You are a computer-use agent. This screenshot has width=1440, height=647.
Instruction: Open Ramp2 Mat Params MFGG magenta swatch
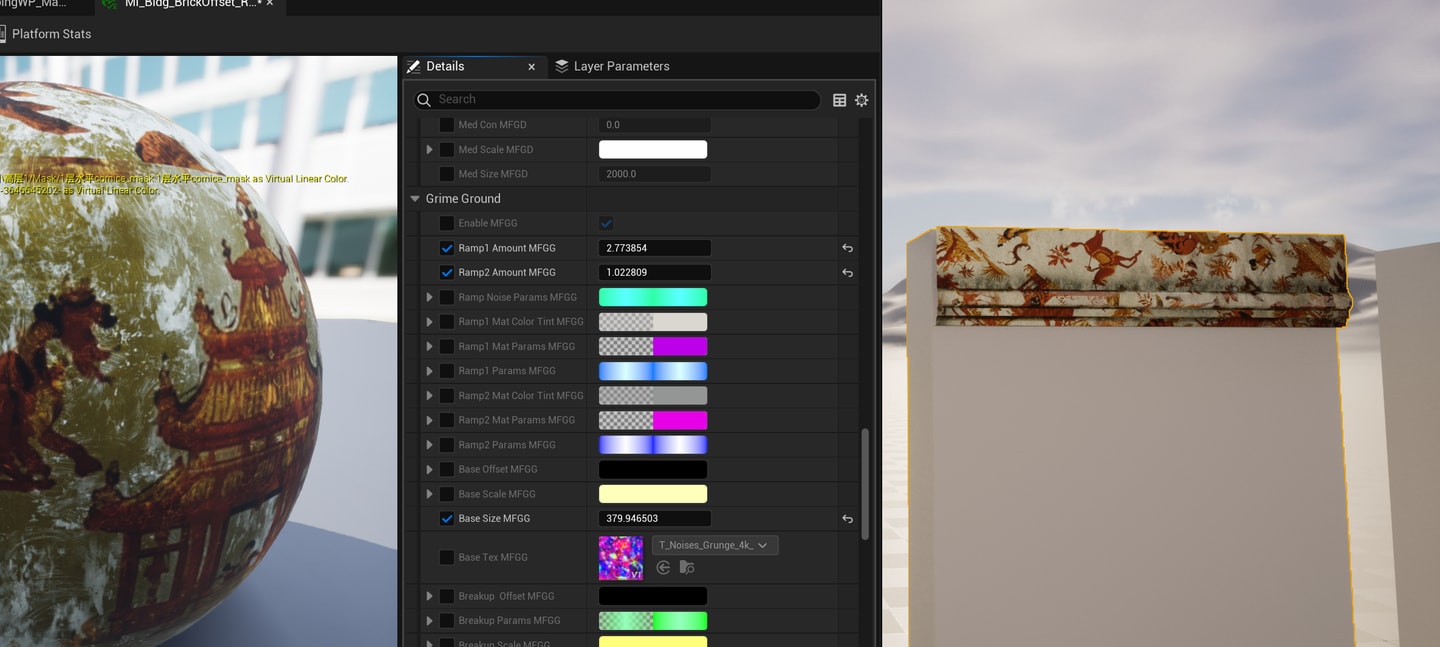653,421
